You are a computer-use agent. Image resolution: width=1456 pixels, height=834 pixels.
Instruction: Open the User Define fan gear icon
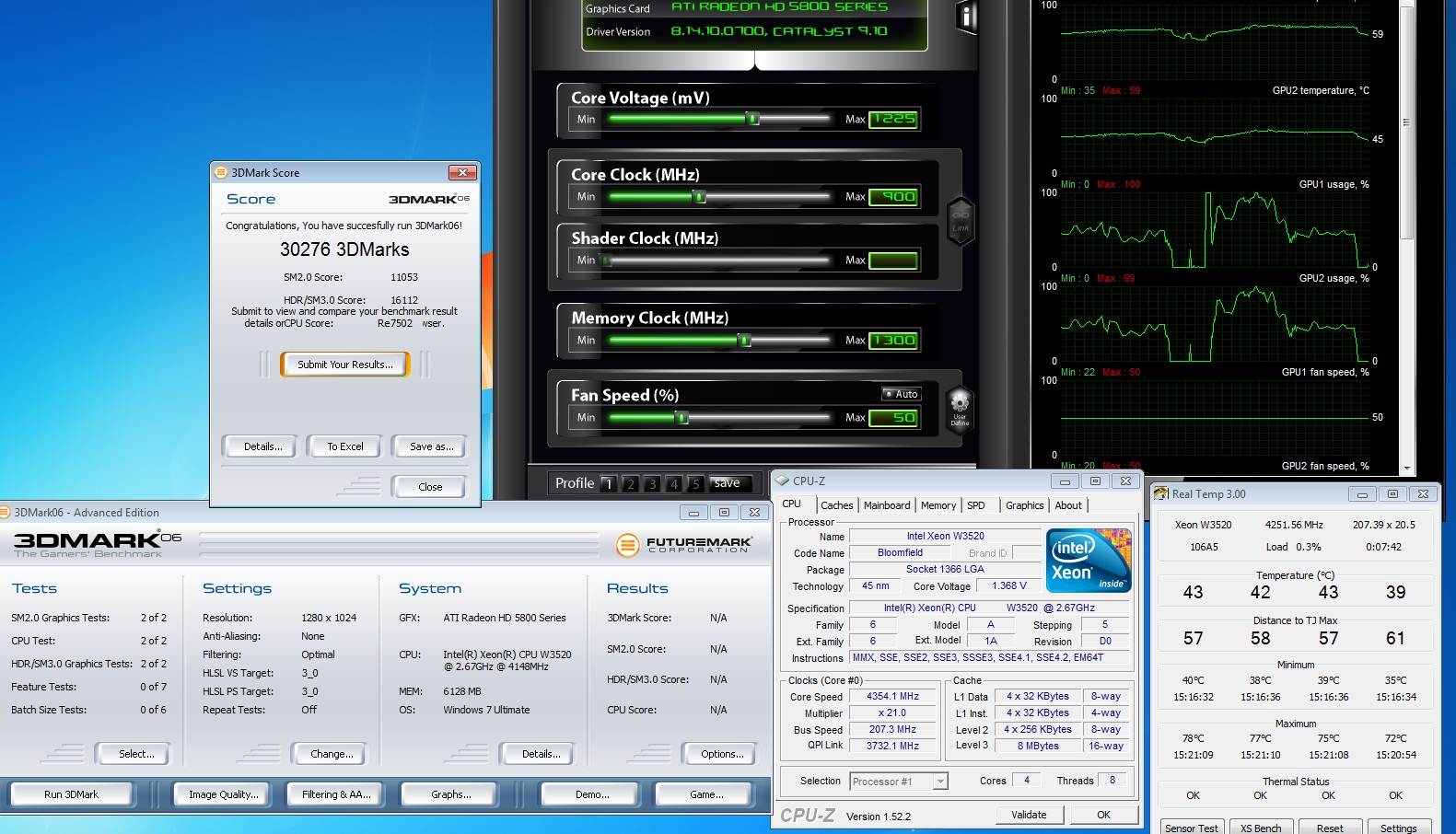(x=960, y=408)
